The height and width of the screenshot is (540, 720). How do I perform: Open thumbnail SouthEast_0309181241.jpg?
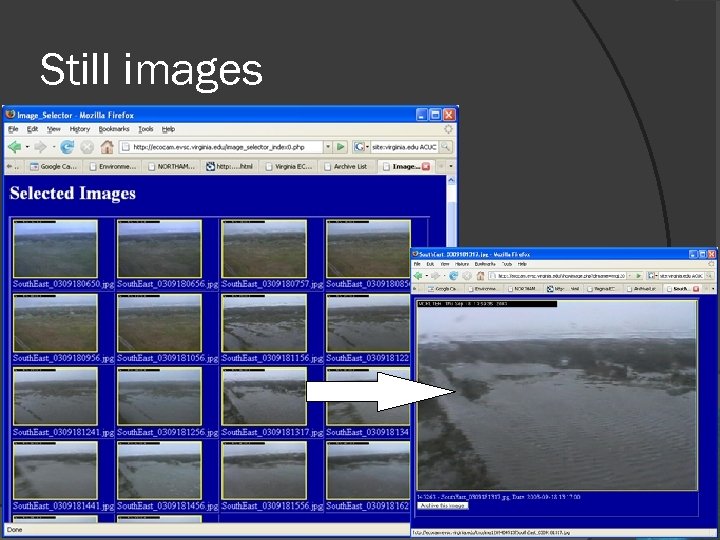point(56,396)
